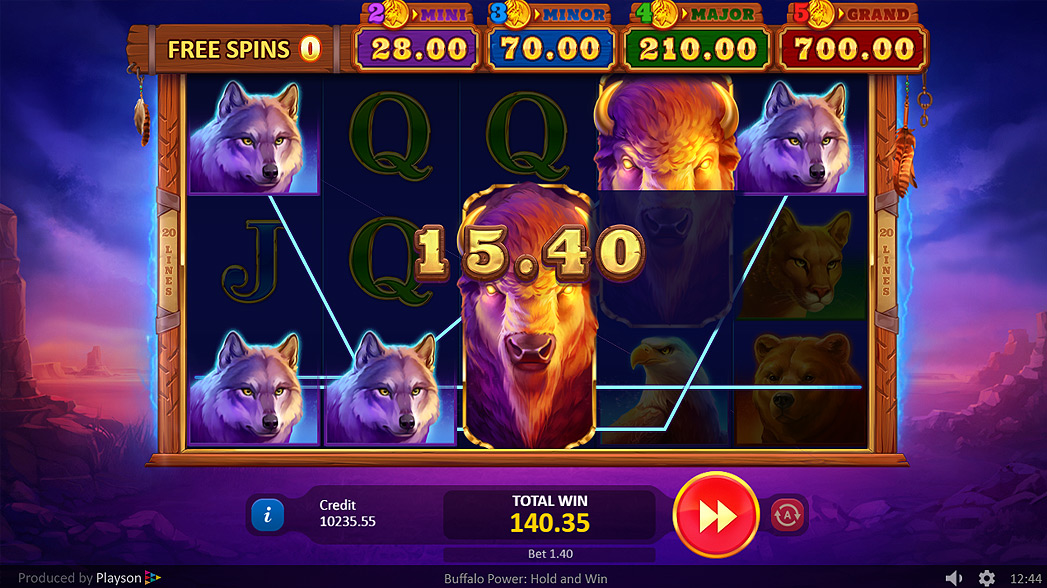1047x588 pixels.
Task: Click the Free Spins counter coin
Action: (x=310, y=49)
